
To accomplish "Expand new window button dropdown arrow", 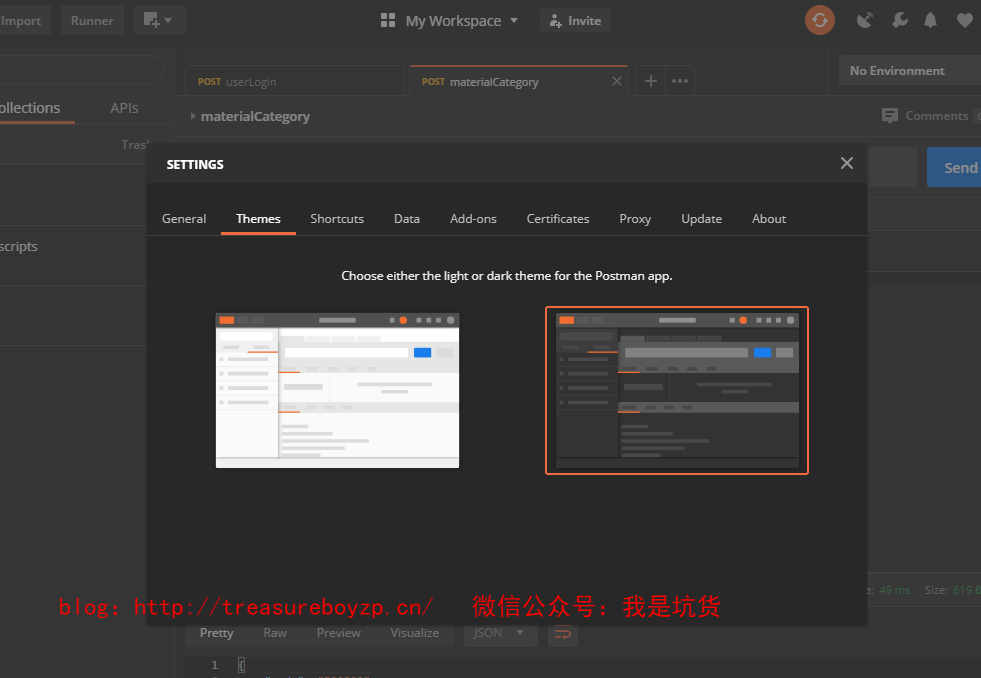I will coord(168,21).
